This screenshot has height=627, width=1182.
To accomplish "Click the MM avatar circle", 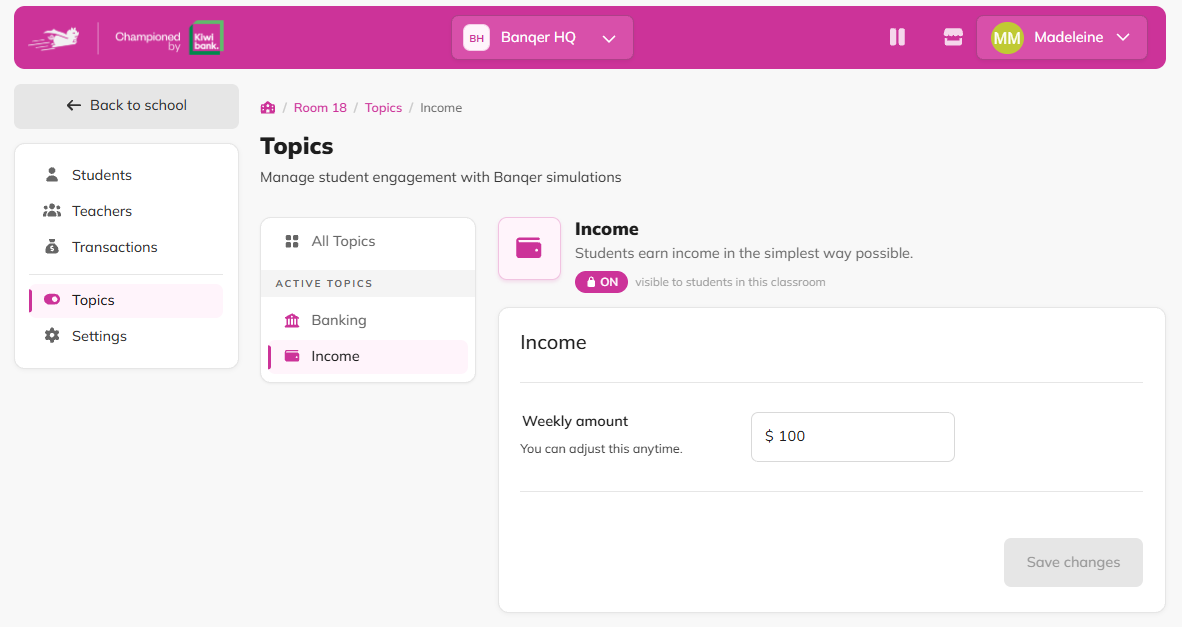I will (x=1007, y=38).
